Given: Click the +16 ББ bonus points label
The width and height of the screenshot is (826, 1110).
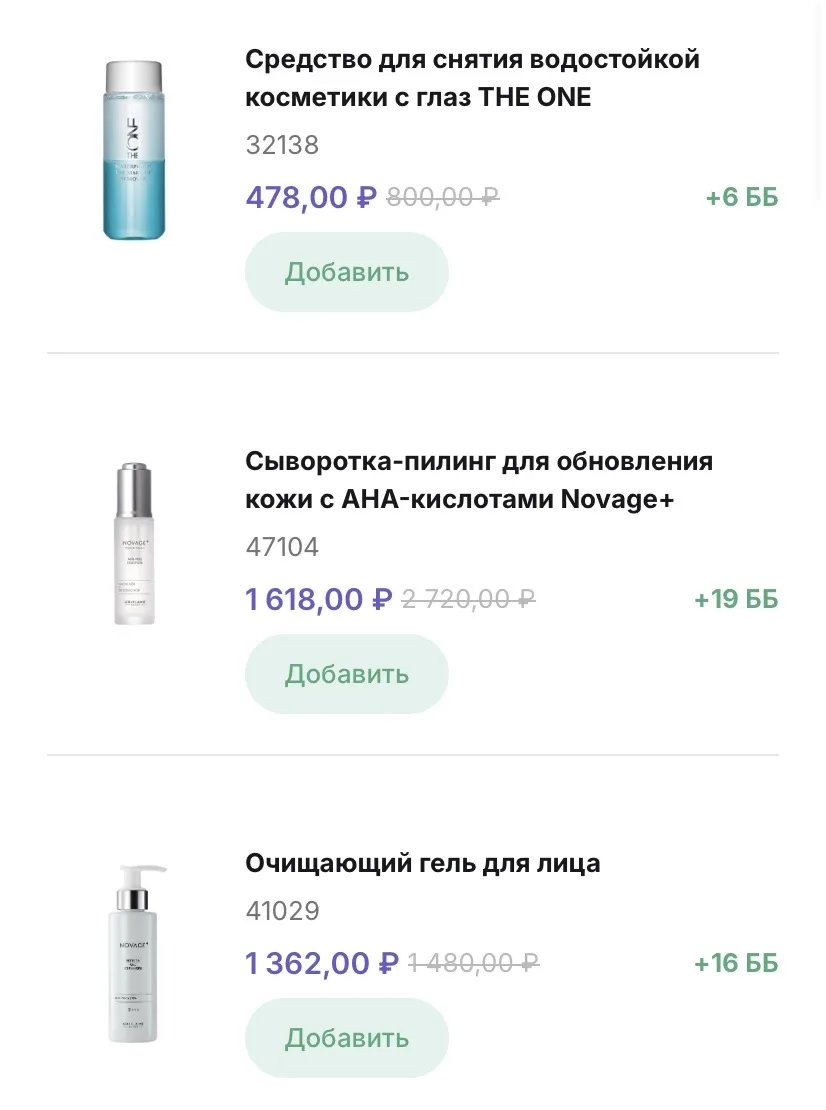Looking at the screenshot, I should 735,964.
